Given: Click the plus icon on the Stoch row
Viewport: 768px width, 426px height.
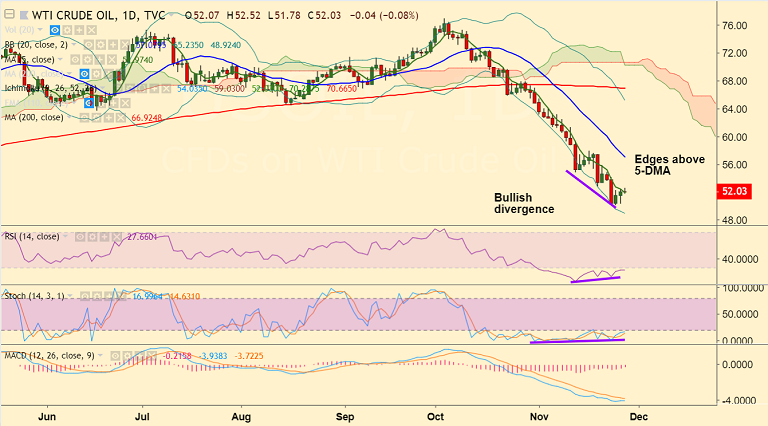Looking at the screenshot, I should point(109,296).
